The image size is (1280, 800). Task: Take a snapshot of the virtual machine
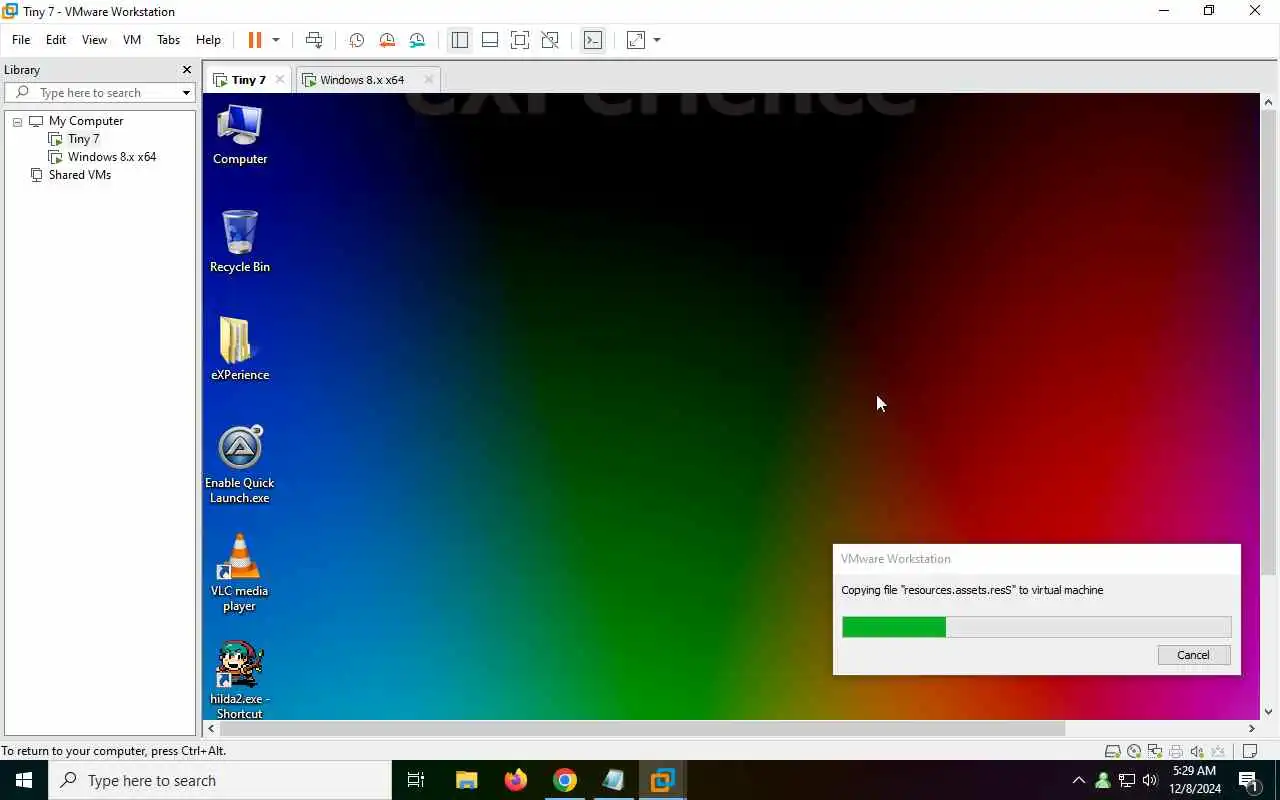pyautogui.click(x=356, y=40)
